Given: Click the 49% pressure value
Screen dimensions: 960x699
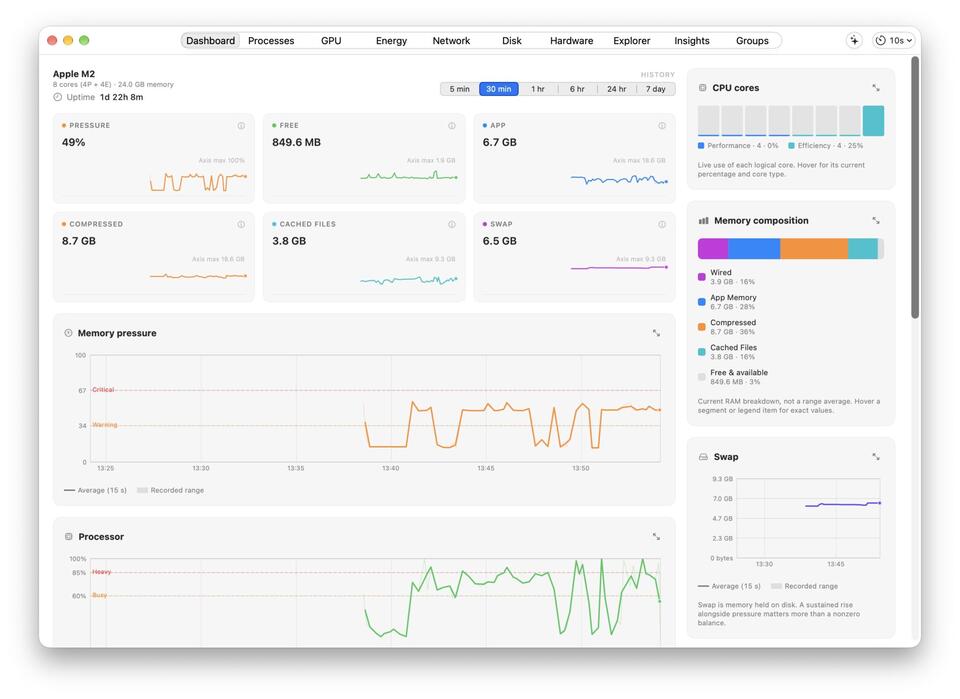Looking at the screenshot, I should click(73, 142).
